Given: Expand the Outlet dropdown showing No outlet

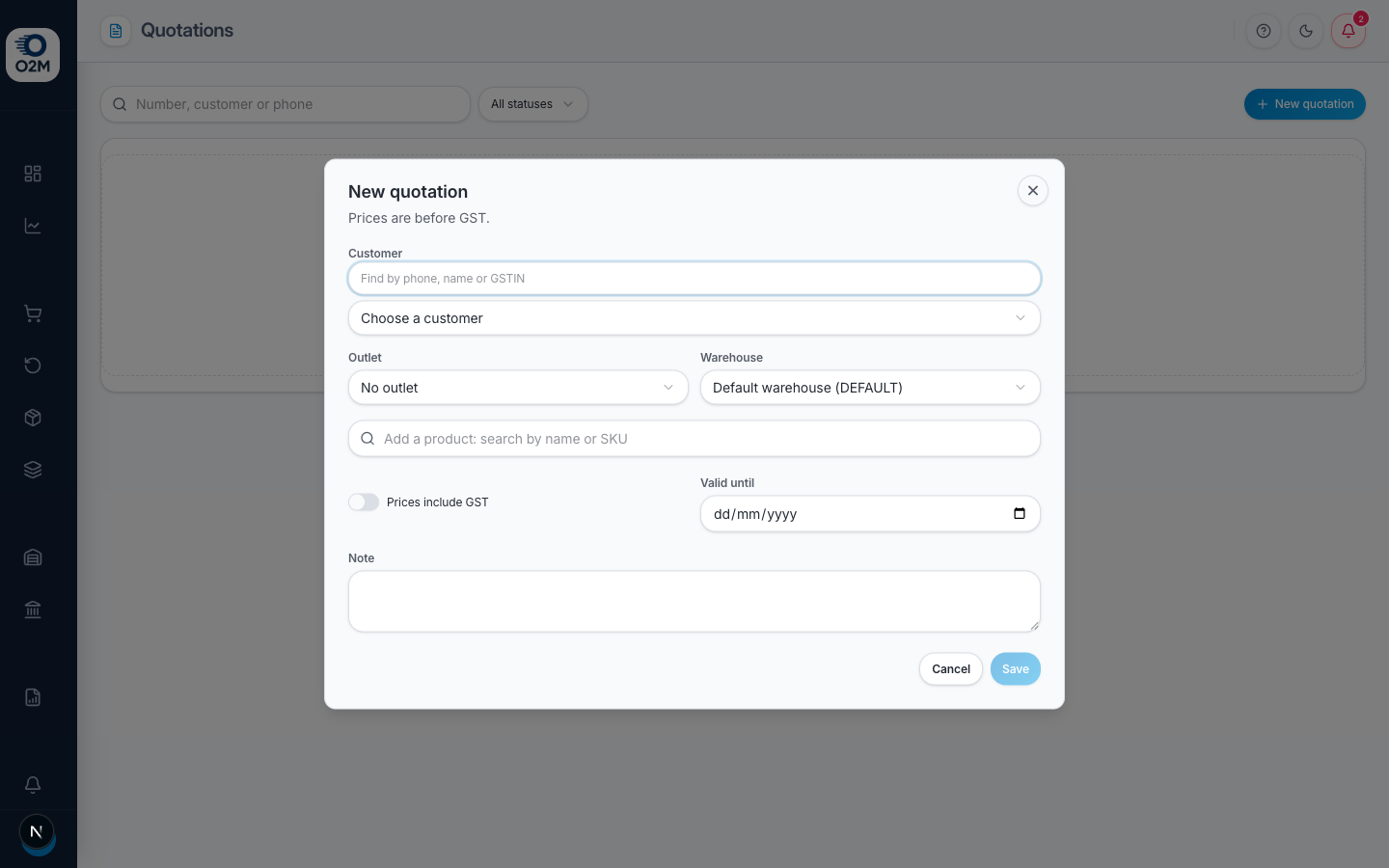Looking at the screenshot, I should 518,388.
